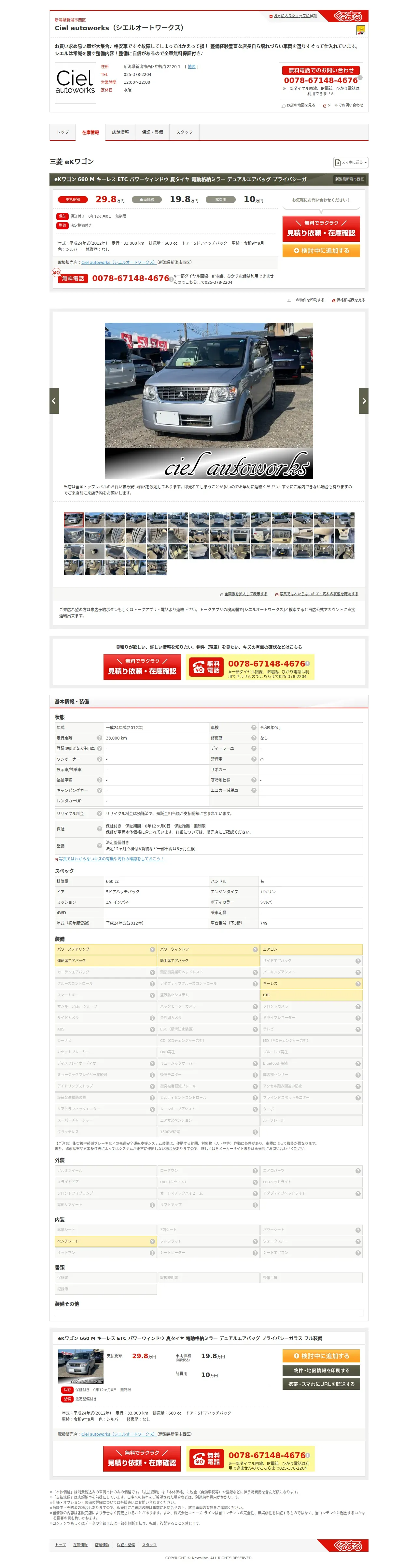Click 価格相場を見る link

tap(351, 300)
